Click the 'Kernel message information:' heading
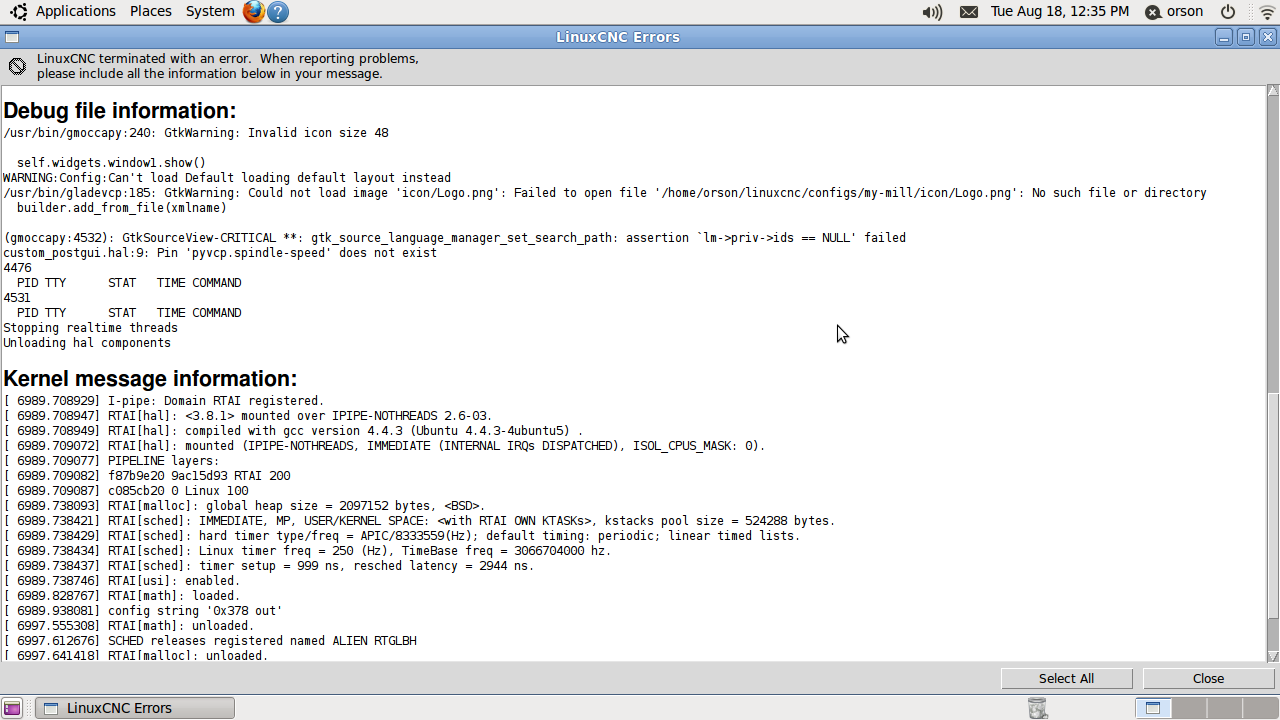 pyautogui.click(x=150, y=378)
